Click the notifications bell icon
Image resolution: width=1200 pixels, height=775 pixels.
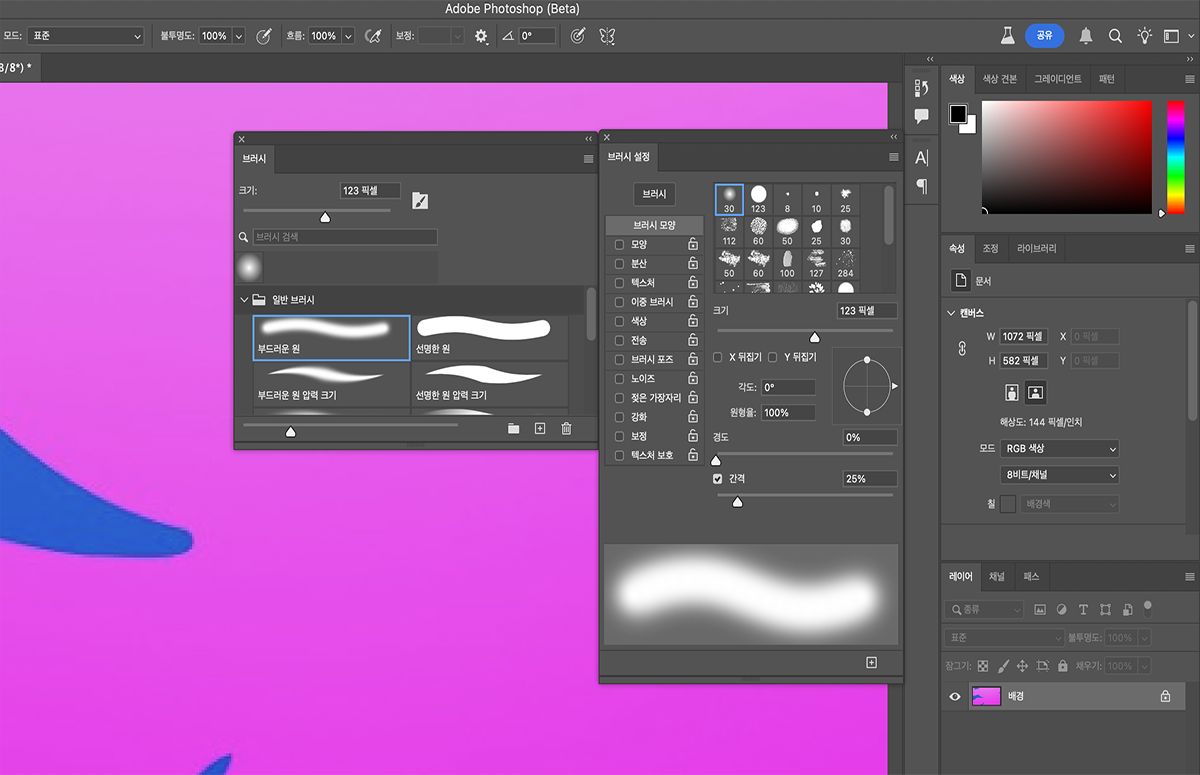[1086, 36]
